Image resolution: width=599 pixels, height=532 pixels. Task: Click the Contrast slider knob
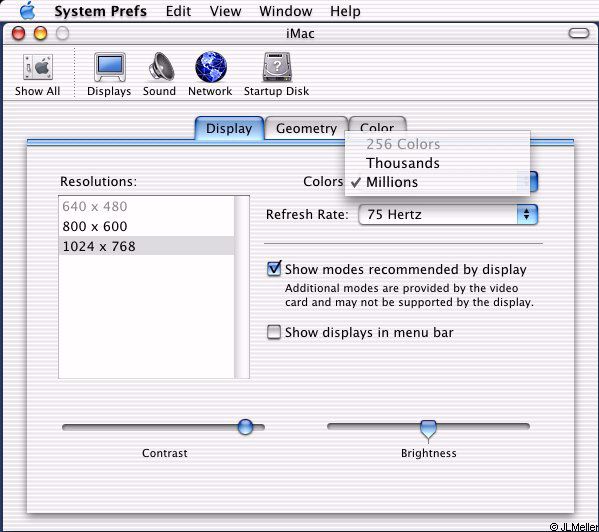(245, 427)
